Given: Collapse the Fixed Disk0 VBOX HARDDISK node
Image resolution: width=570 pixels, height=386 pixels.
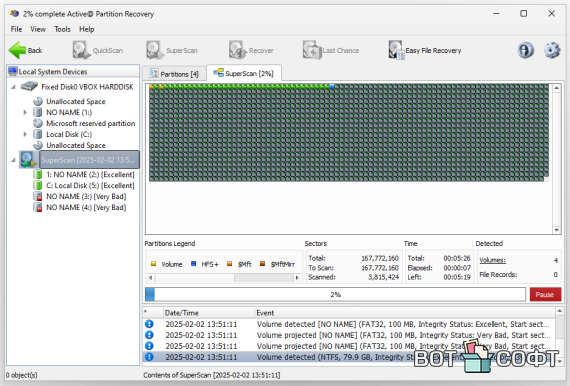Looking at the screenshot, I should [x=13, y=87].
